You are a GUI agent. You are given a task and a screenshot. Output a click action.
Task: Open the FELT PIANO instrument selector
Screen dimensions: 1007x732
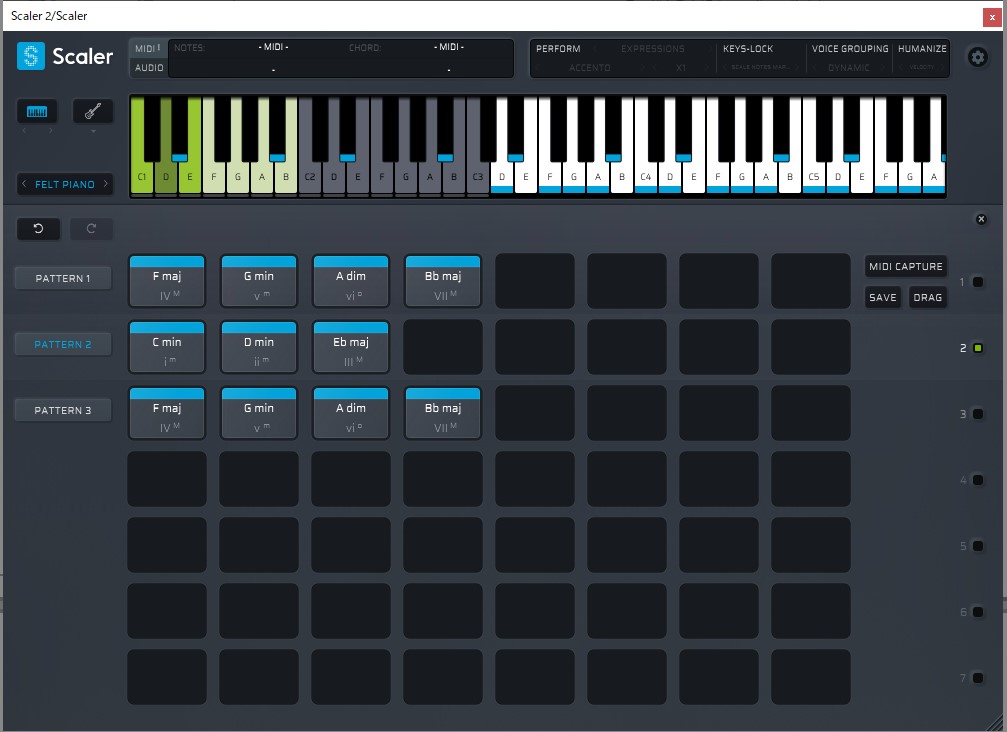[65, 184]
